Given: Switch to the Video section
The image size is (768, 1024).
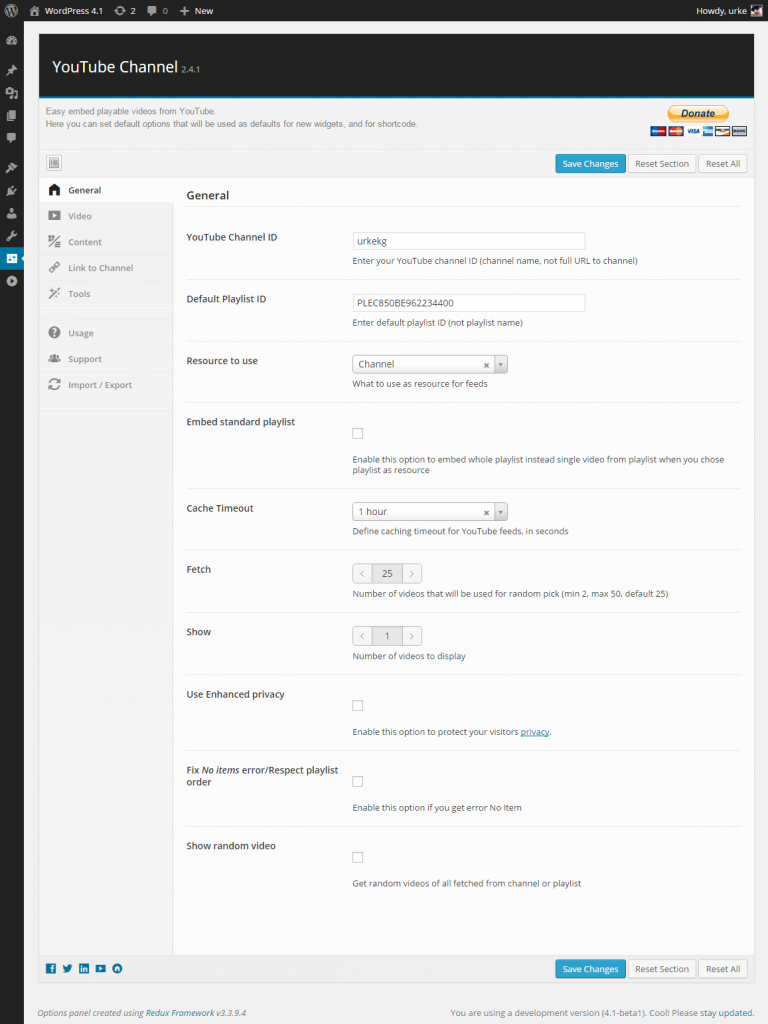Looking at the screenshot, I should [x=106, y=216].
